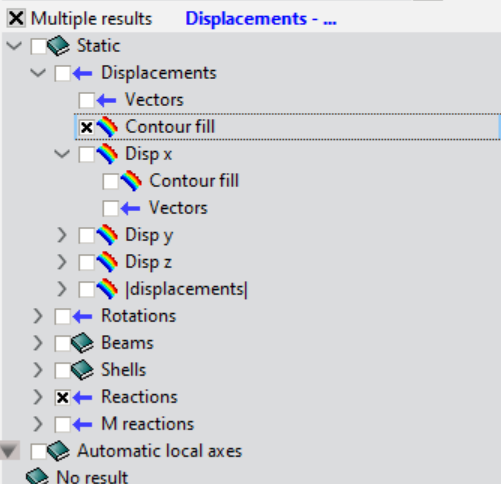The height and width of the screenshot is (484, 501).
Task: Click the Shells book icon
Action: [x=82, y=370]
